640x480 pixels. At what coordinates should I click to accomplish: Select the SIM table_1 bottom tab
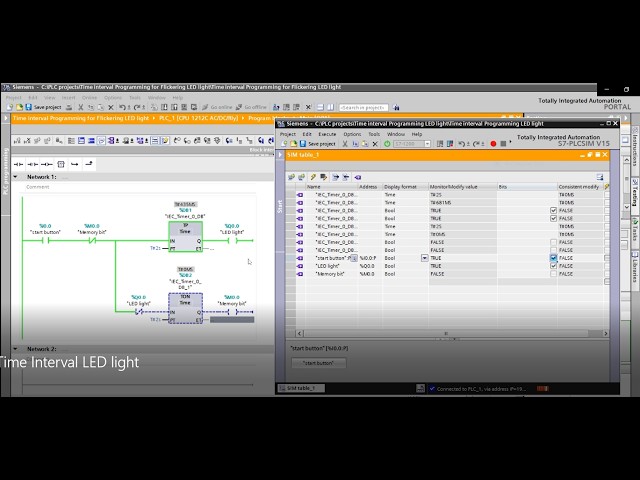click(x=301, y=388)
